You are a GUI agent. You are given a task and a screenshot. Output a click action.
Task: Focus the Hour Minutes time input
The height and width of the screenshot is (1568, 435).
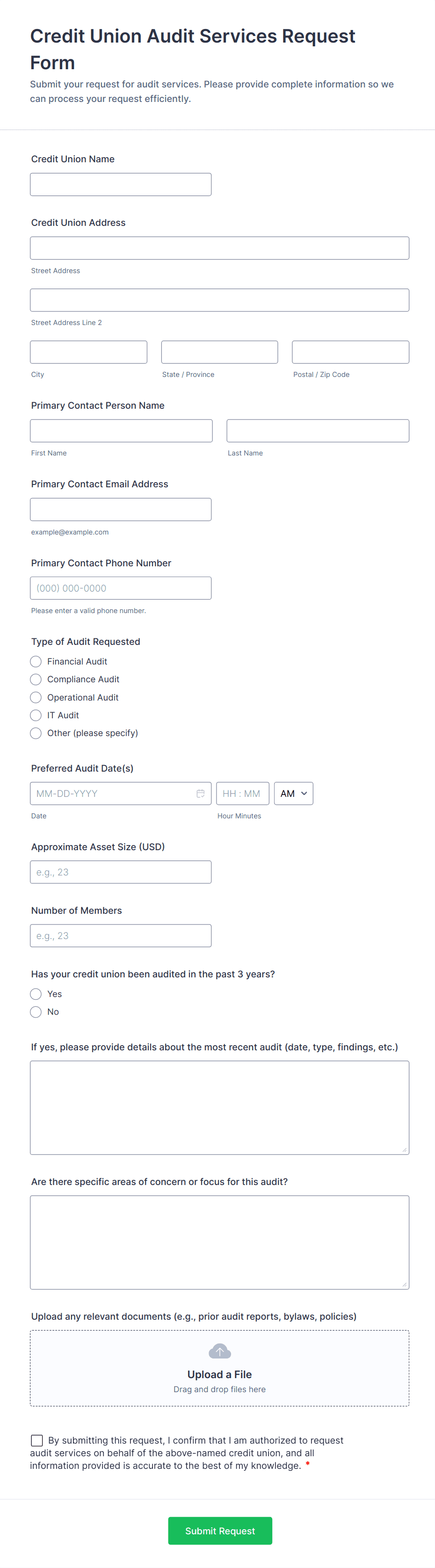[242, 793]
